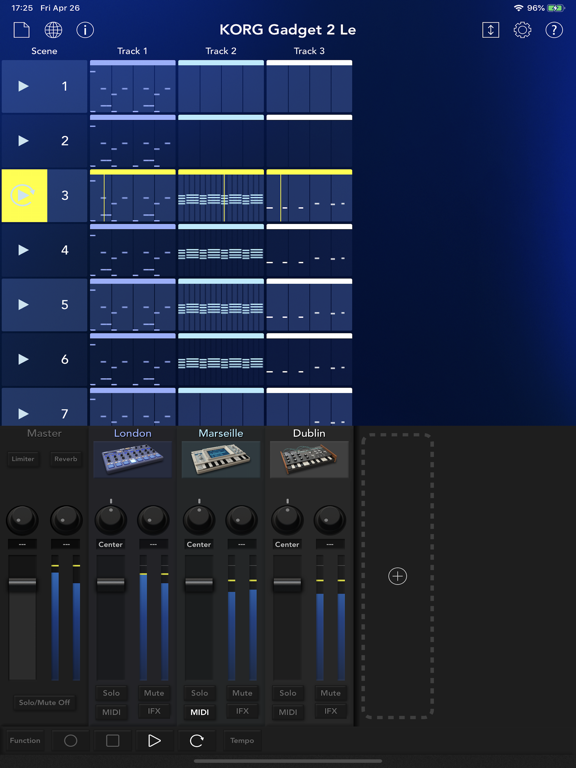Click the Dublin send knob
Viewport: 576px width, 768px height.
pos(330,519)
